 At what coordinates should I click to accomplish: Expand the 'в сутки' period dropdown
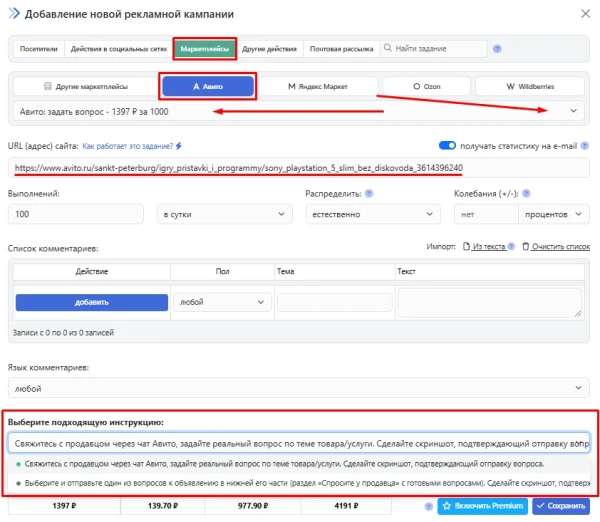click(x=208, y=215)
